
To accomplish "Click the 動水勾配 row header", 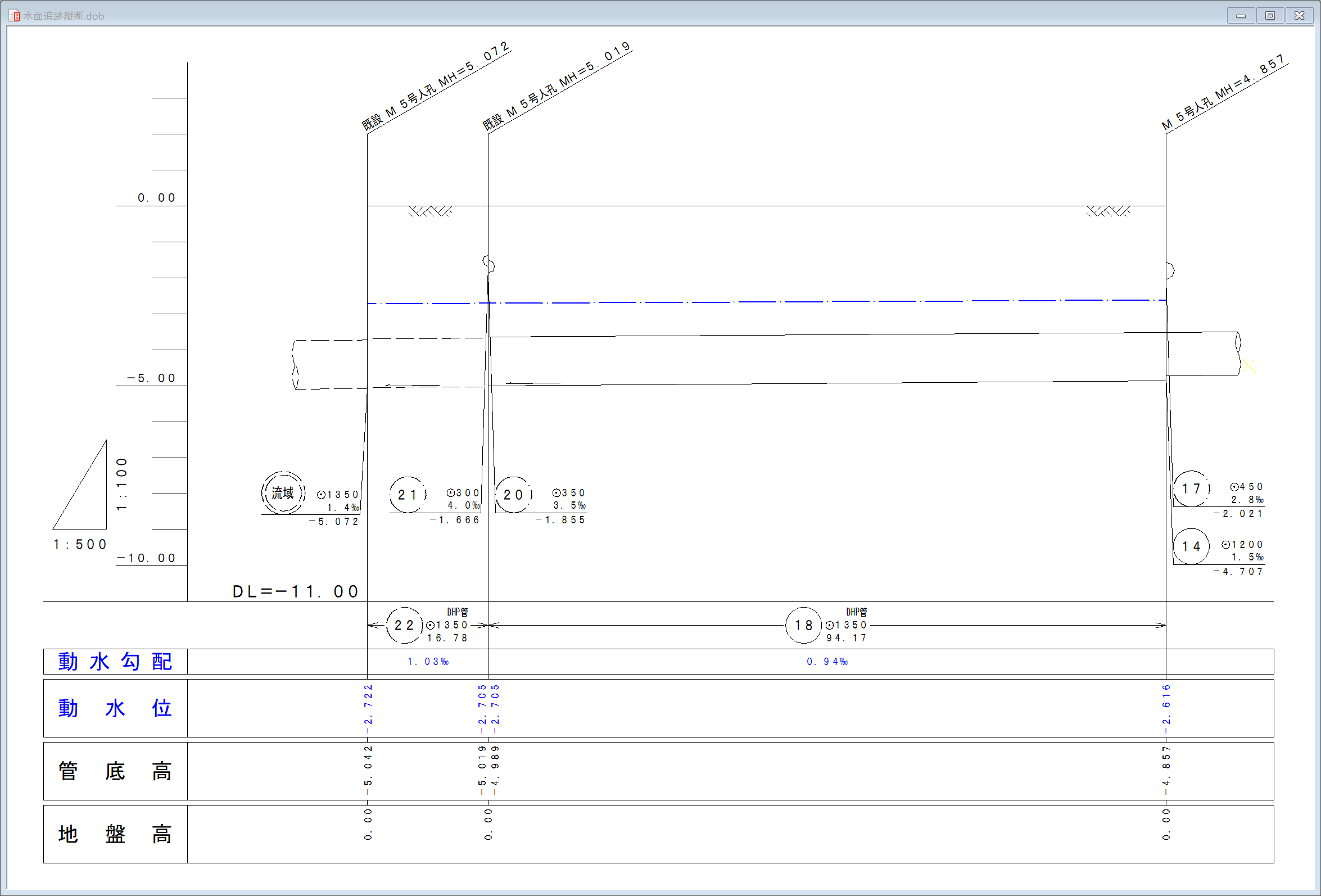I will click(x=115, y=662).
